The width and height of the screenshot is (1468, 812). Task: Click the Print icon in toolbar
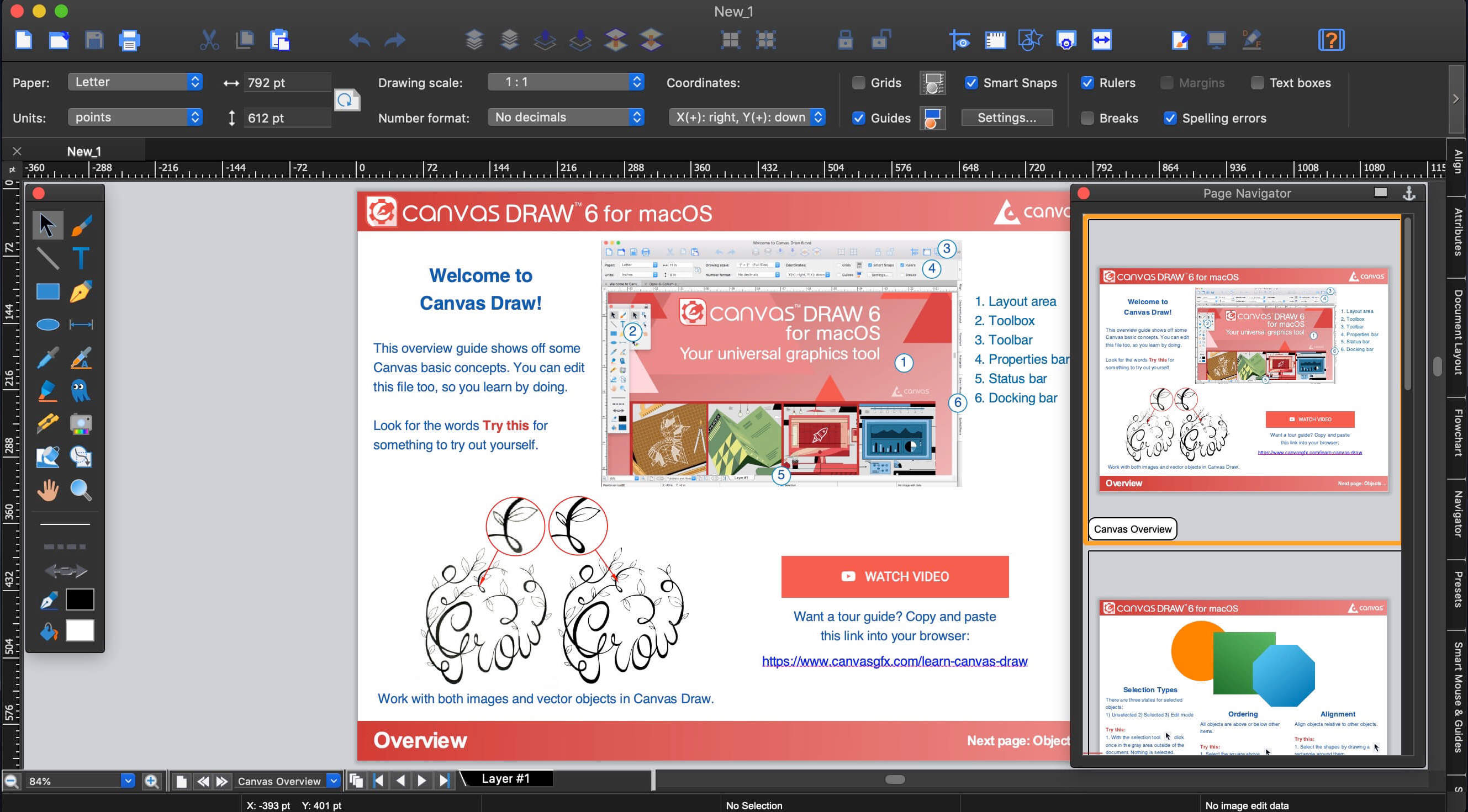click(129, 40)
